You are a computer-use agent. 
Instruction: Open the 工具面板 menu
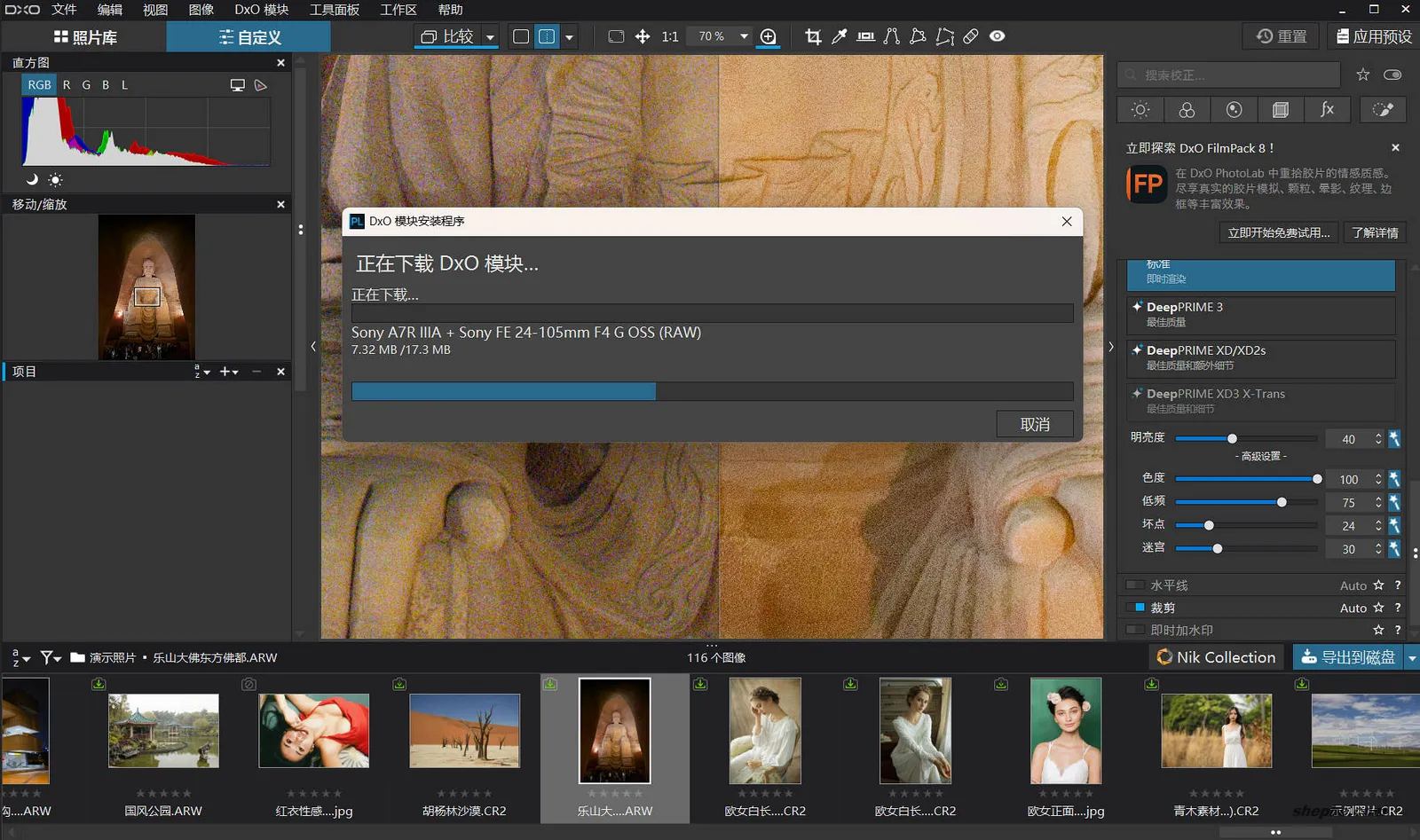tap(335, 10)
